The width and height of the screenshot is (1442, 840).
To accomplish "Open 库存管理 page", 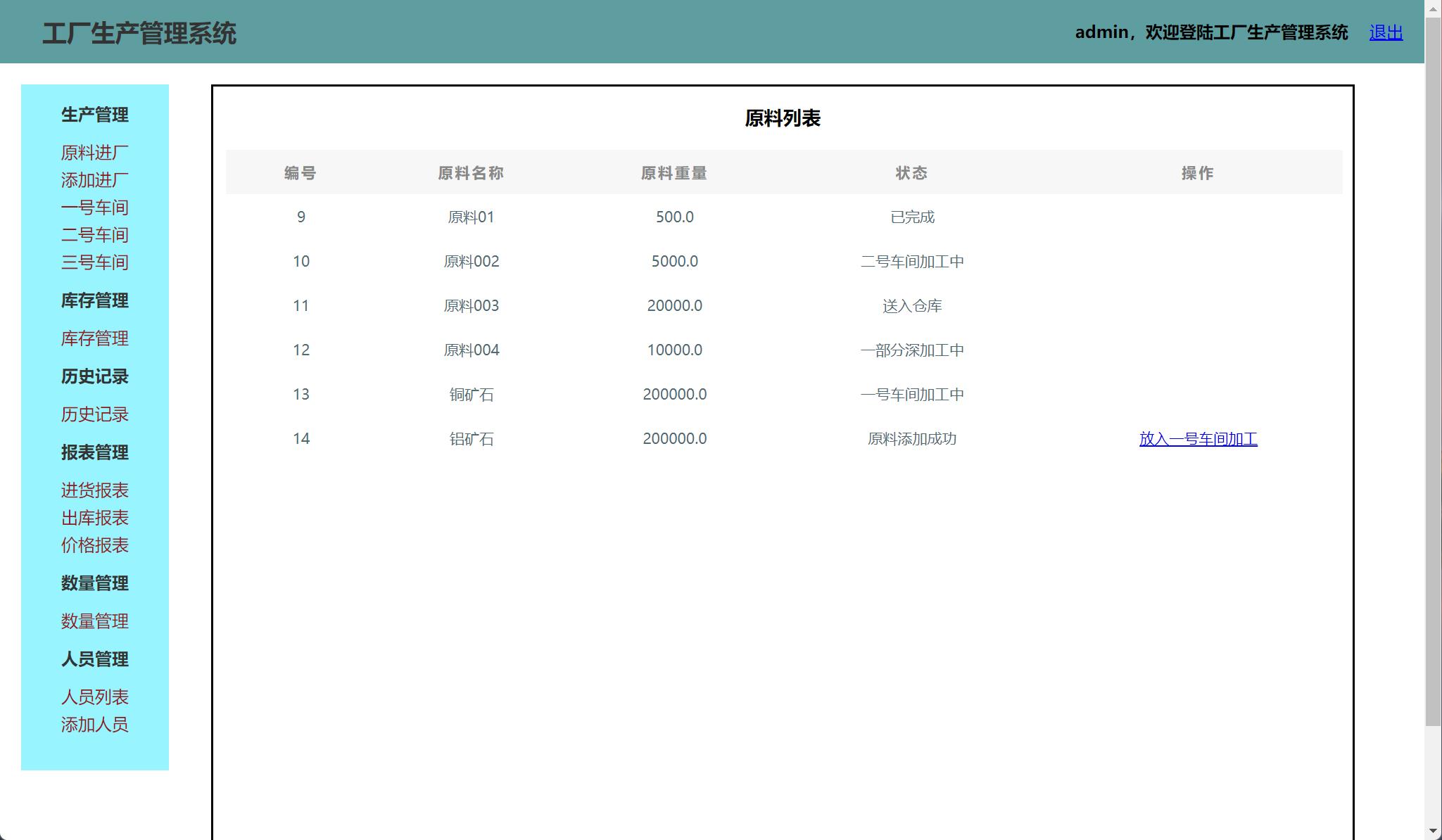I will coord(94,338).
